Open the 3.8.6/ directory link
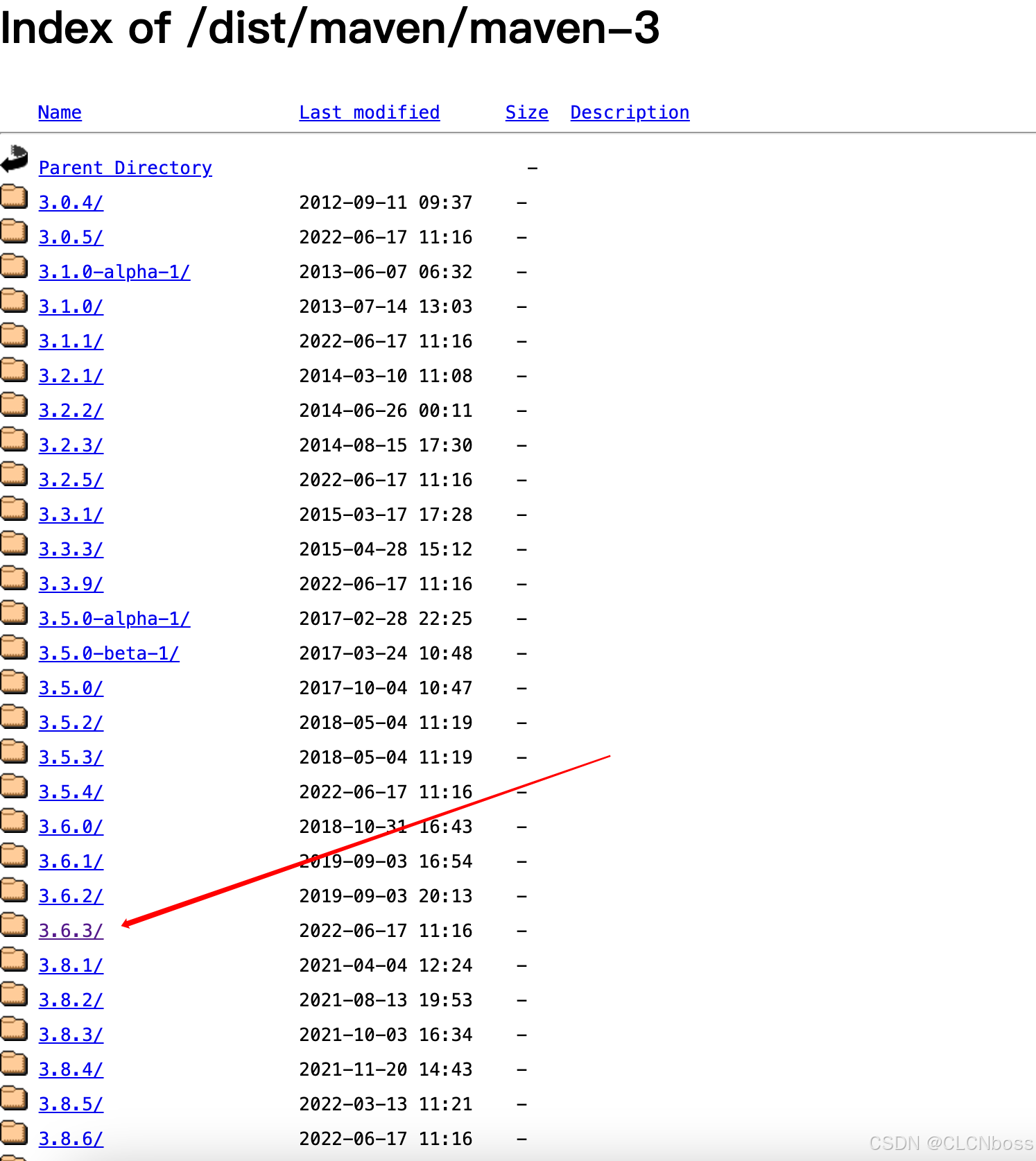 click(71, 1139)
